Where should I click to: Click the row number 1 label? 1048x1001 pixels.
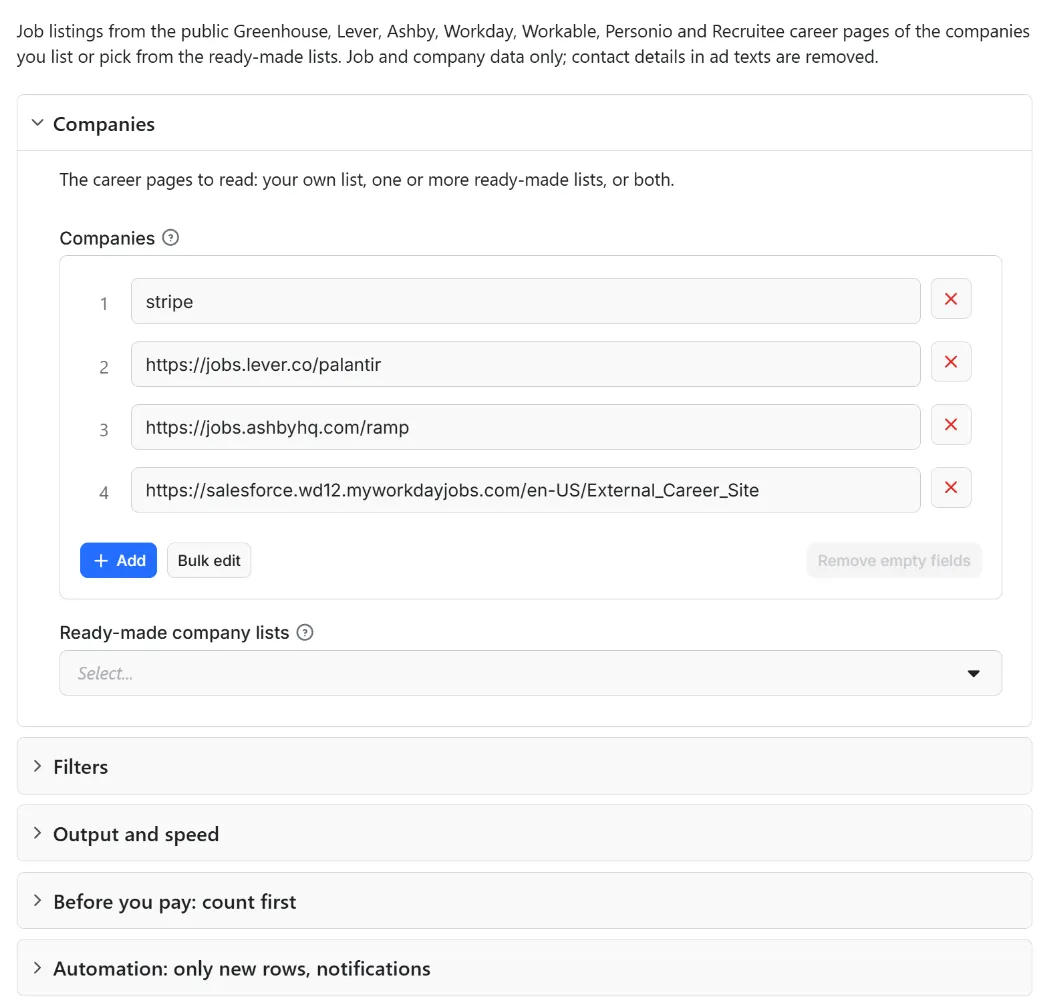pos(104,304)
